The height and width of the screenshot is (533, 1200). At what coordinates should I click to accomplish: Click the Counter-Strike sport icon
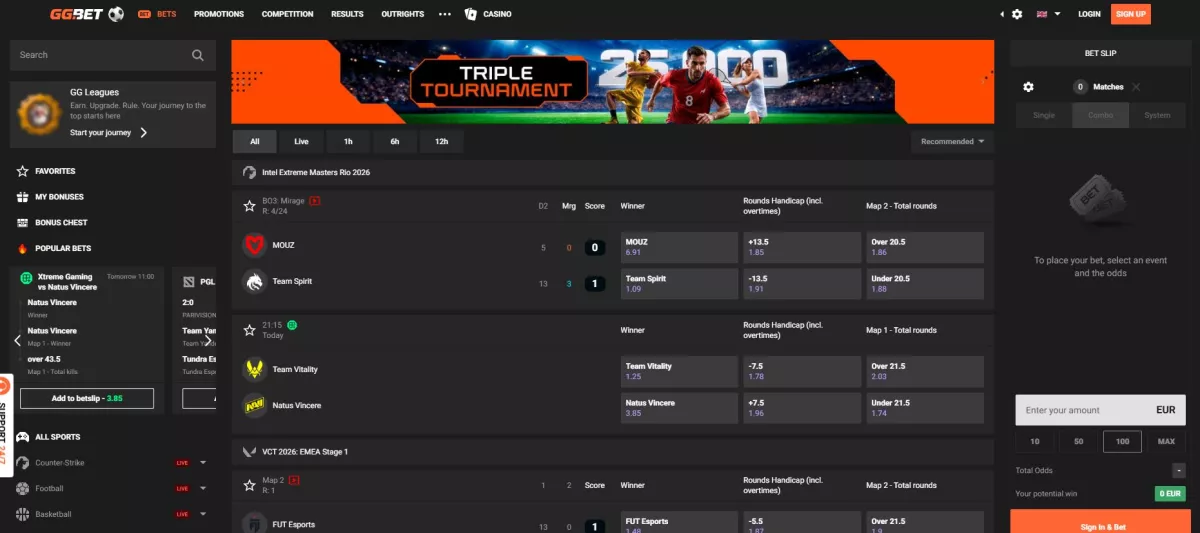pyautogui.click(x=23, y=462)
